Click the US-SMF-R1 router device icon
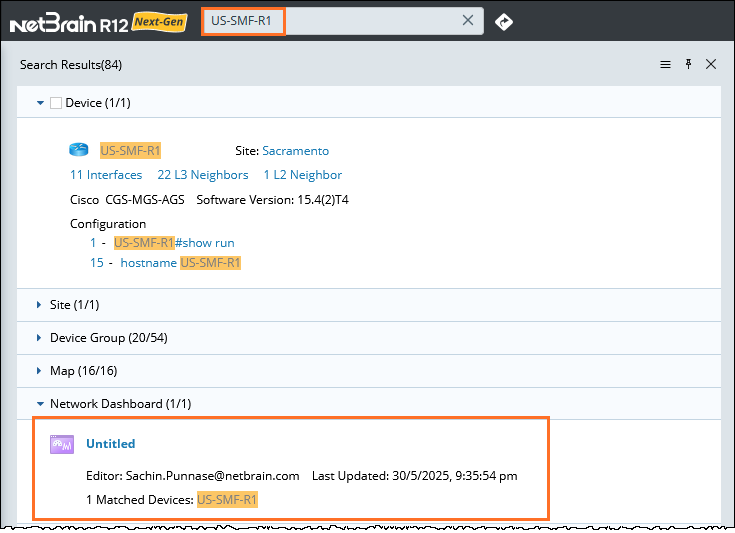Viewport: 735px width, 533px height. (79, 151)
